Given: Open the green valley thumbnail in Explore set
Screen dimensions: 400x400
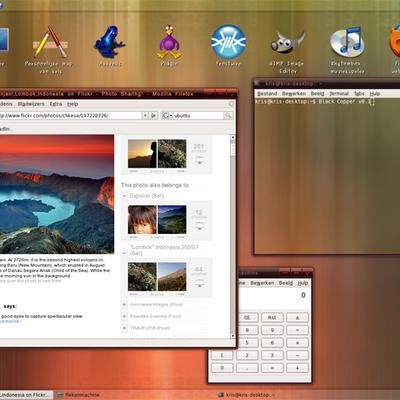Looking at the screenshot, I should pyautogui.click(x=172, y=220).
